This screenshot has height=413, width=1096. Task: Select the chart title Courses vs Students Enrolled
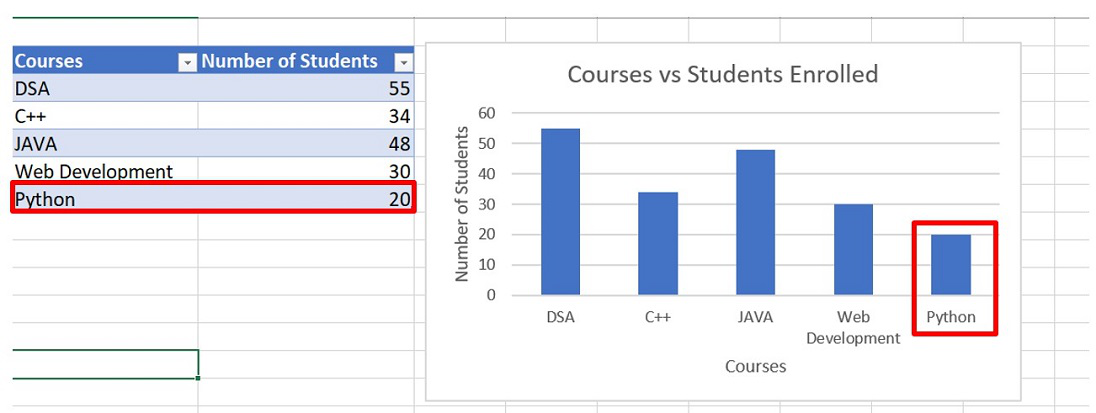(x=722, y=74)
